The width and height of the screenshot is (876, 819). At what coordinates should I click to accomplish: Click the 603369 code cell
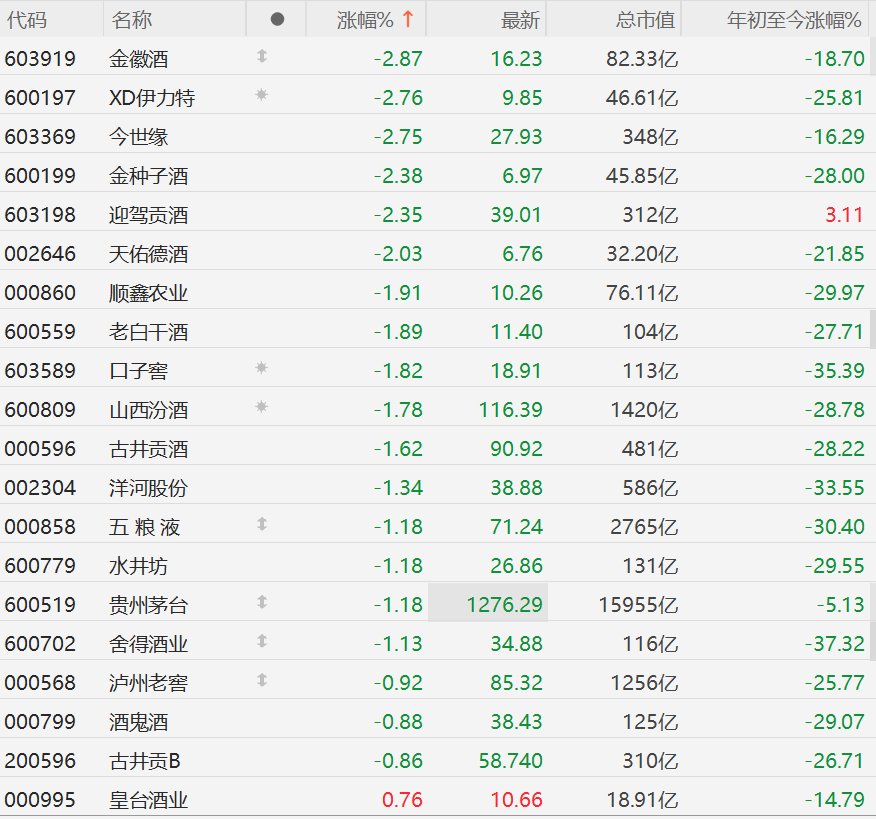pos(40,137)
